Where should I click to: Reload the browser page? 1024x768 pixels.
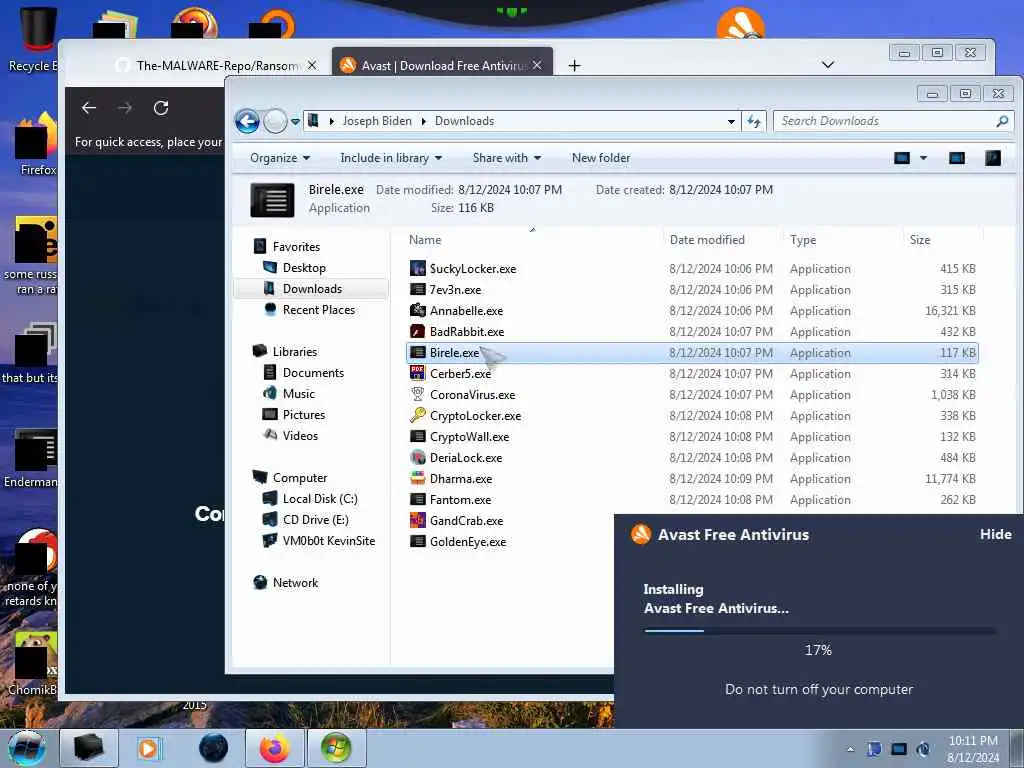[x=161, y=108]
